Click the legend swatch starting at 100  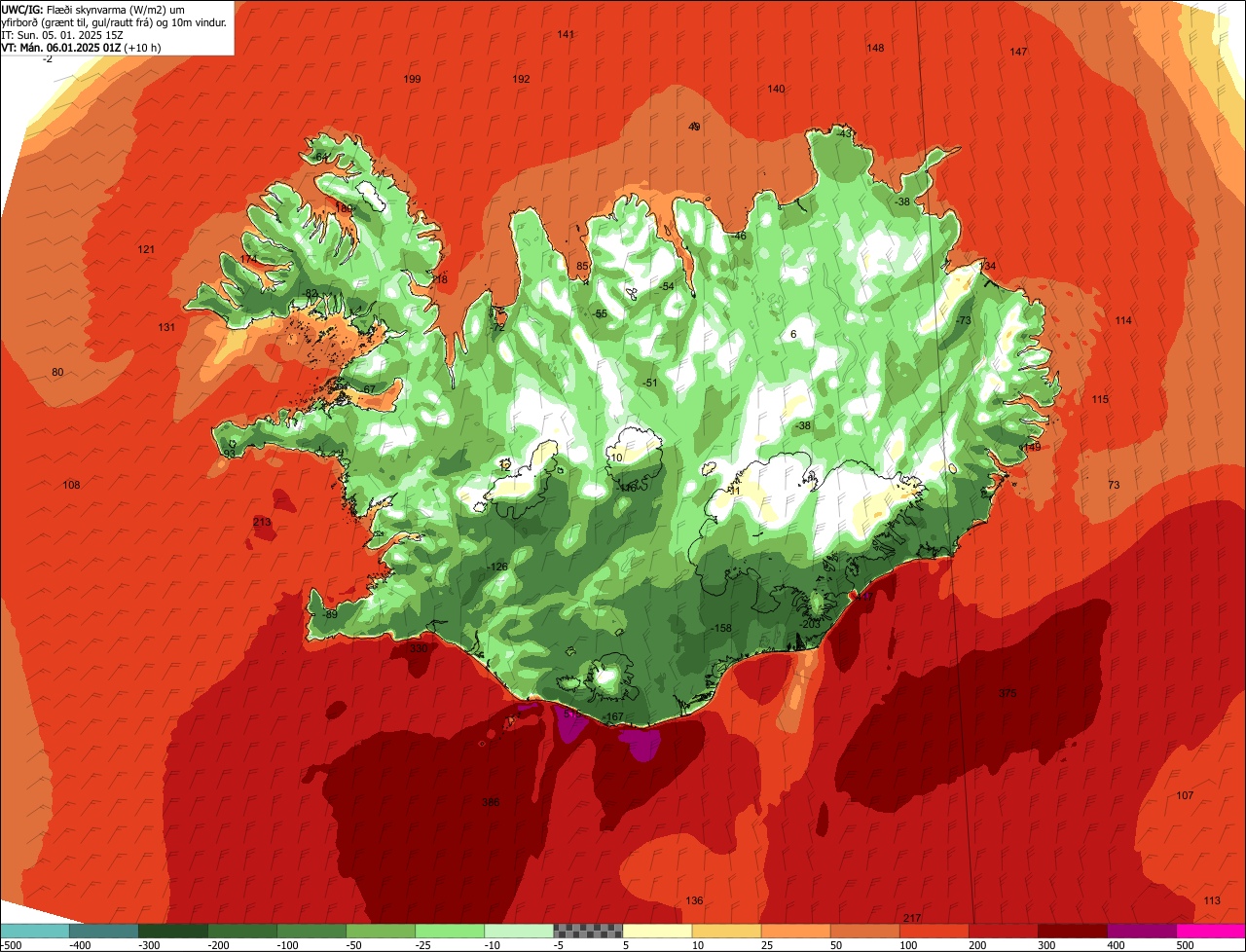[x=934, y=931]
